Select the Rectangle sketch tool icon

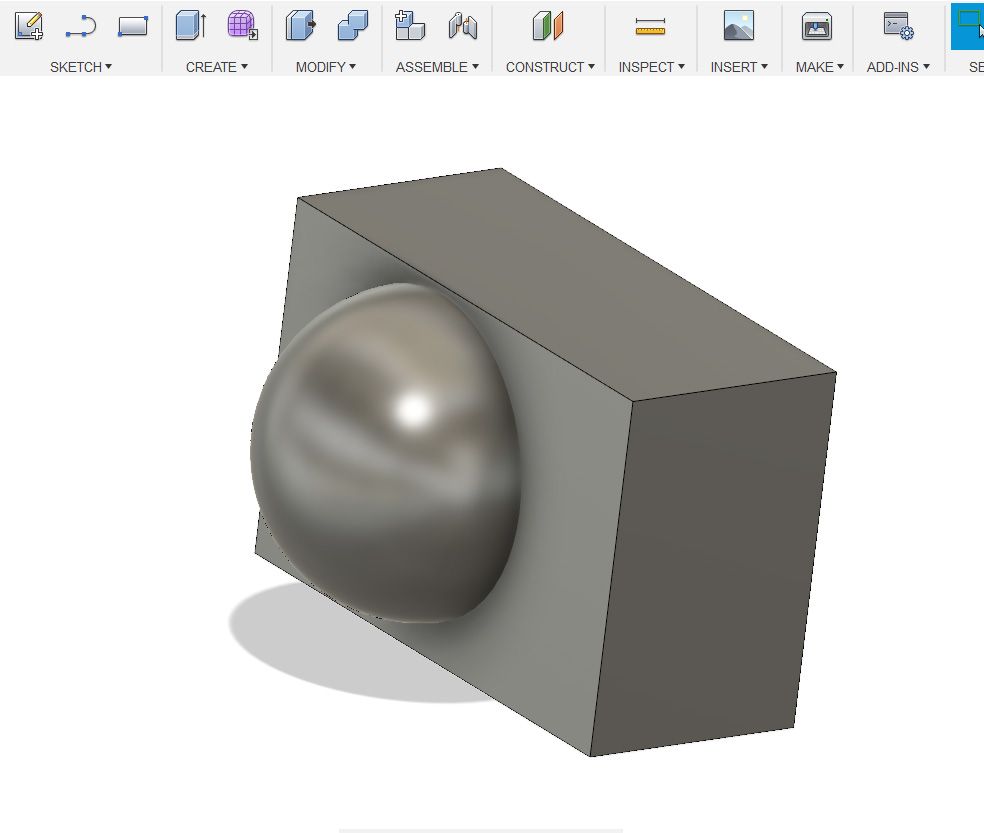point(133,26)
